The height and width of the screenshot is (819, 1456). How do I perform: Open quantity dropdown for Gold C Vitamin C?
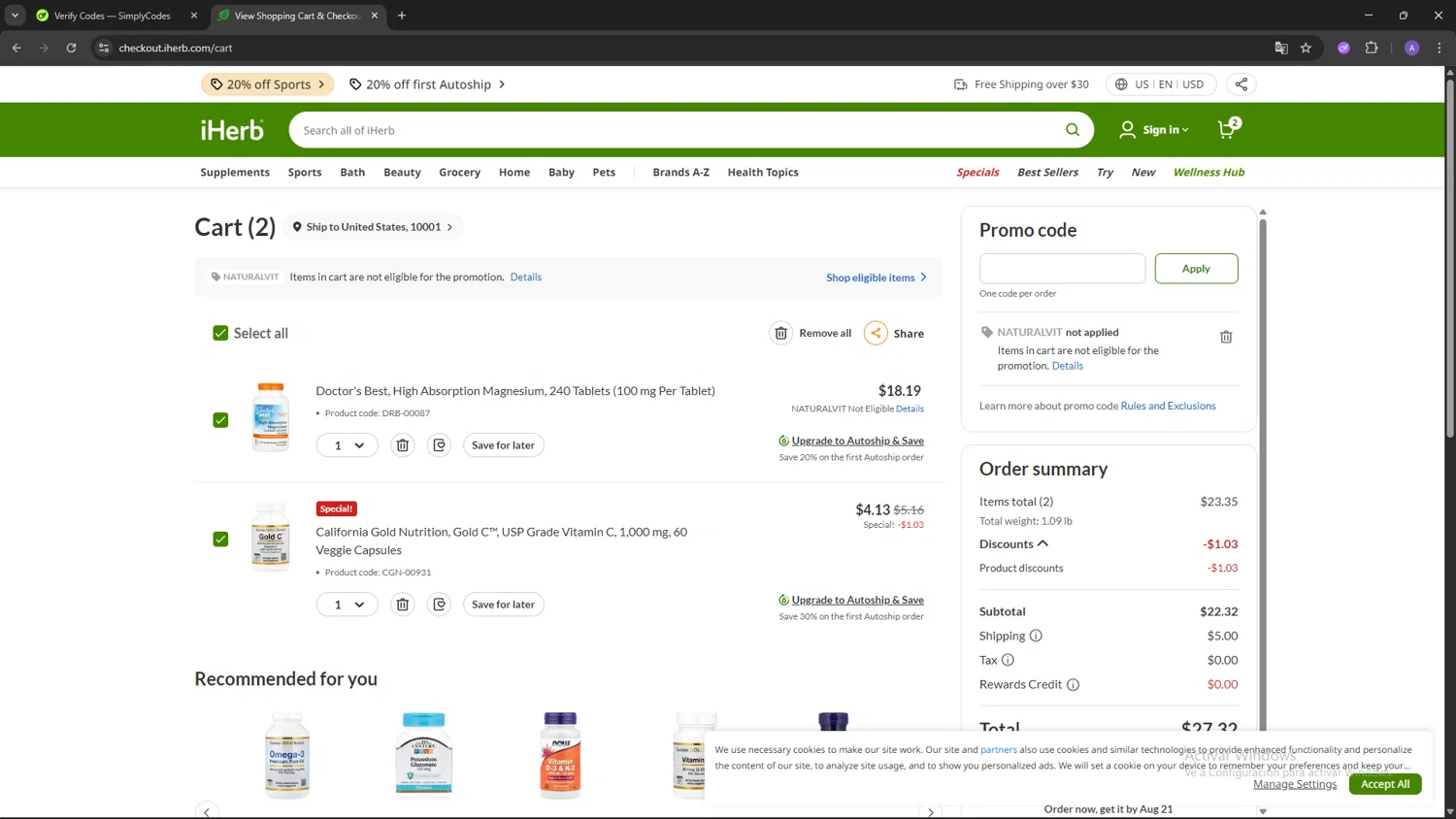tap(347, 605)
